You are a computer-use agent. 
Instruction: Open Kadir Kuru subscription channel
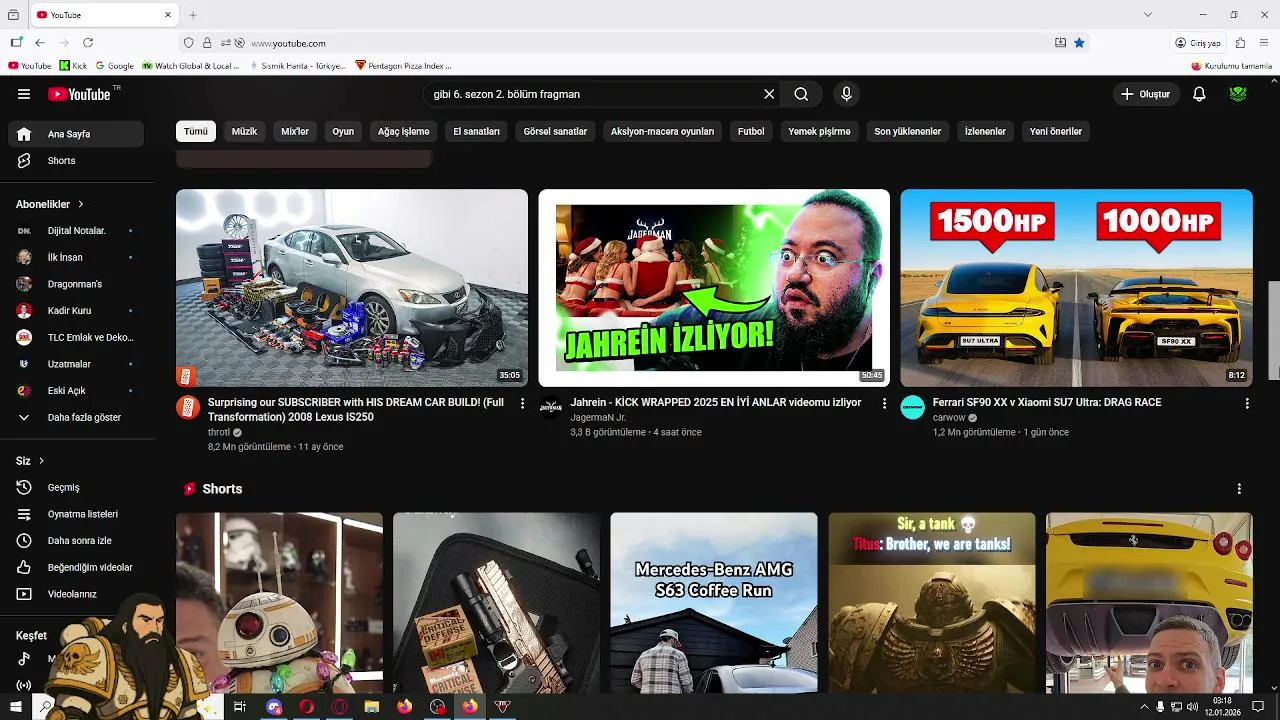(x=76, y=311)
